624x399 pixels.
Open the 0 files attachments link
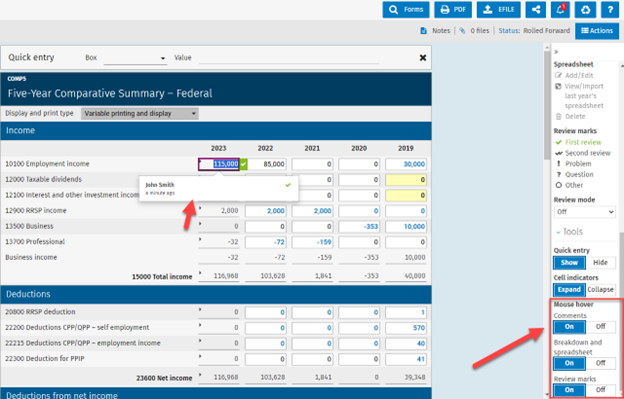point(474,31)
